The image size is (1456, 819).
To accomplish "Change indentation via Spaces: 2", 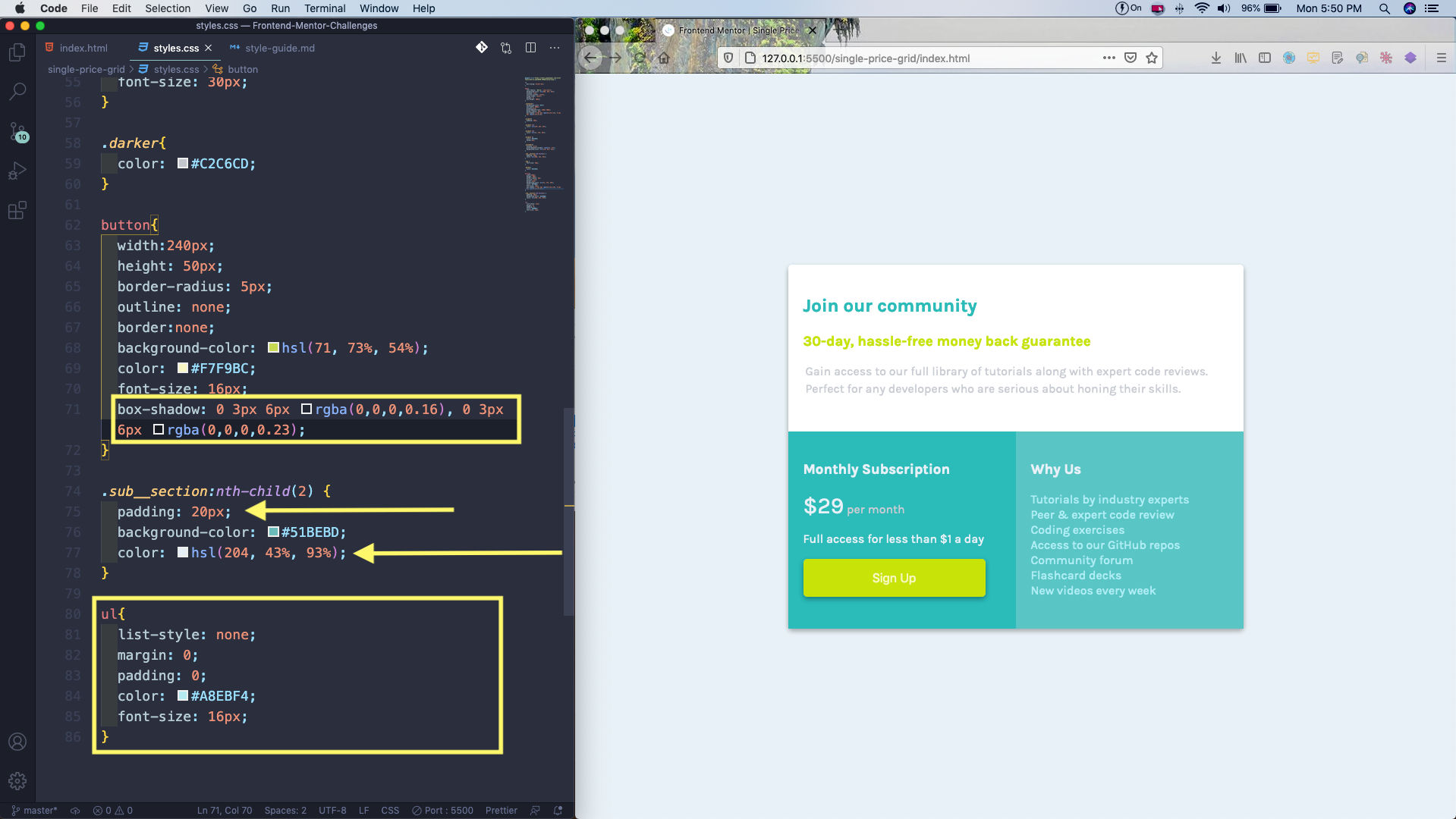I will click(x=285, y=811).
